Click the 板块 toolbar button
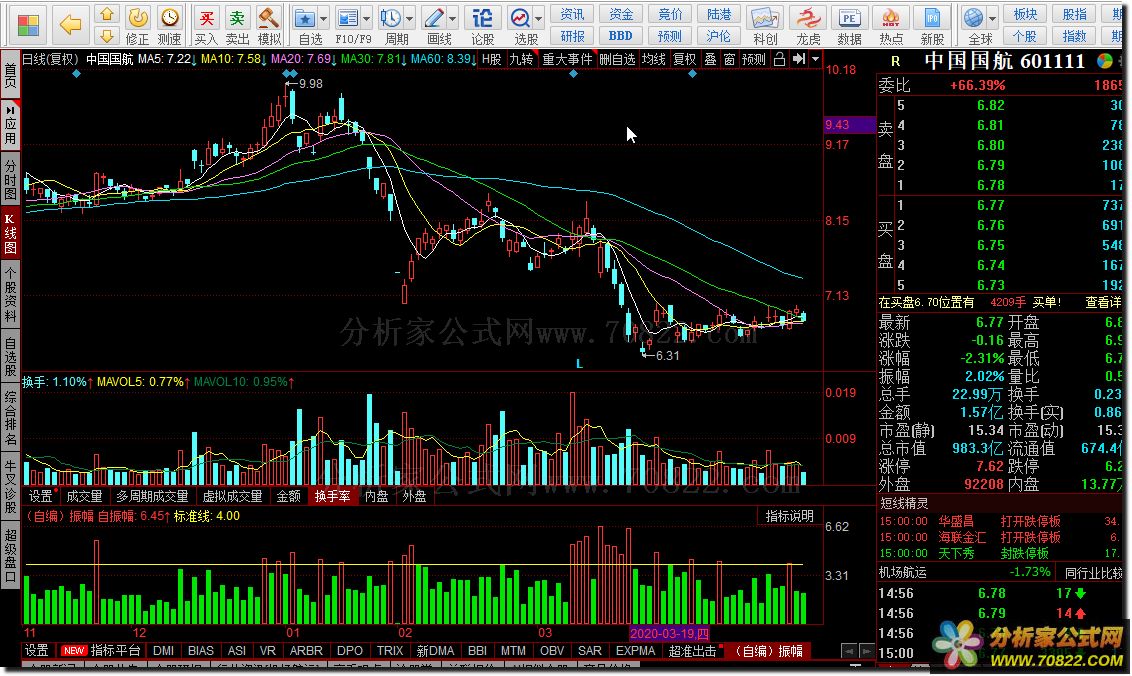Screen dimensions: 1132x676 (x=1025, y=14)
